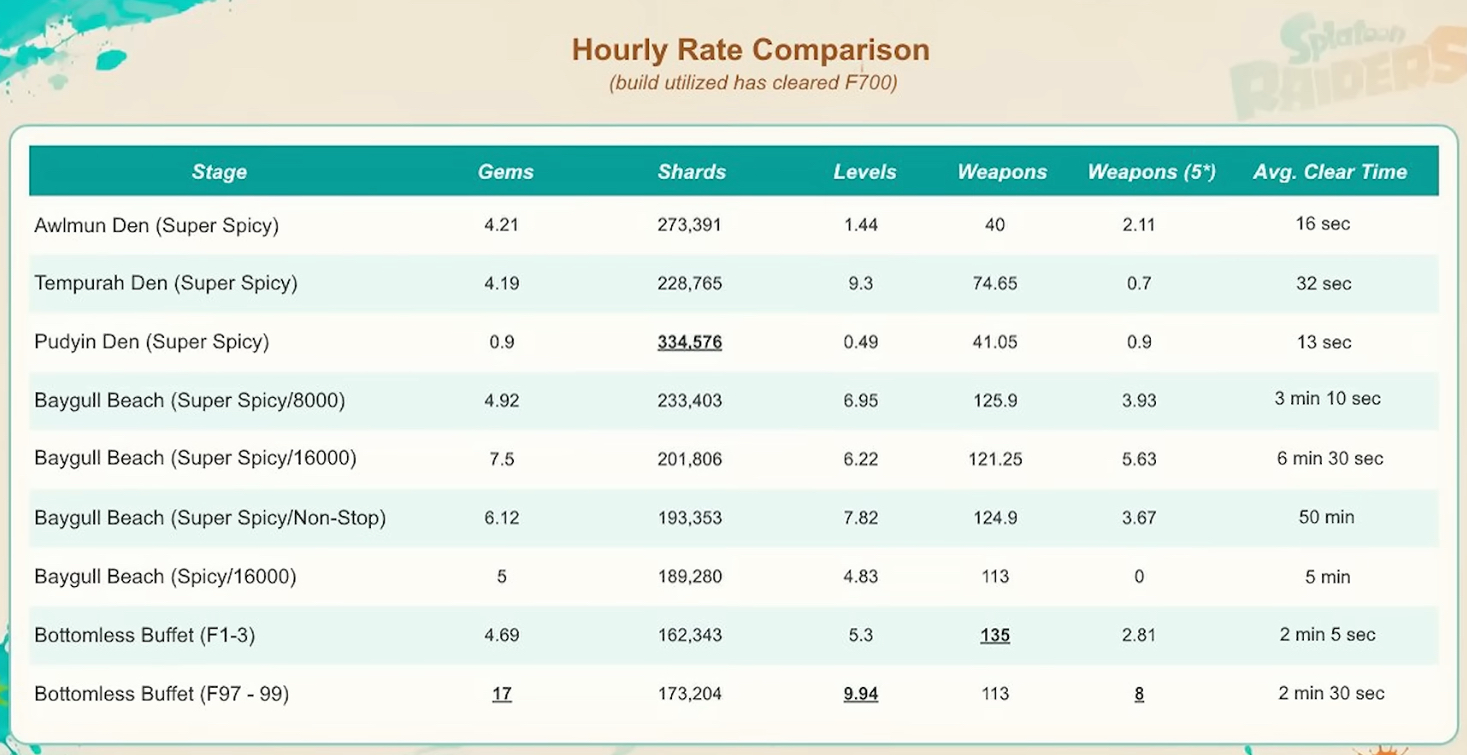
Task: Click the levels value '9.3'
Action: [x=860, y=283]
